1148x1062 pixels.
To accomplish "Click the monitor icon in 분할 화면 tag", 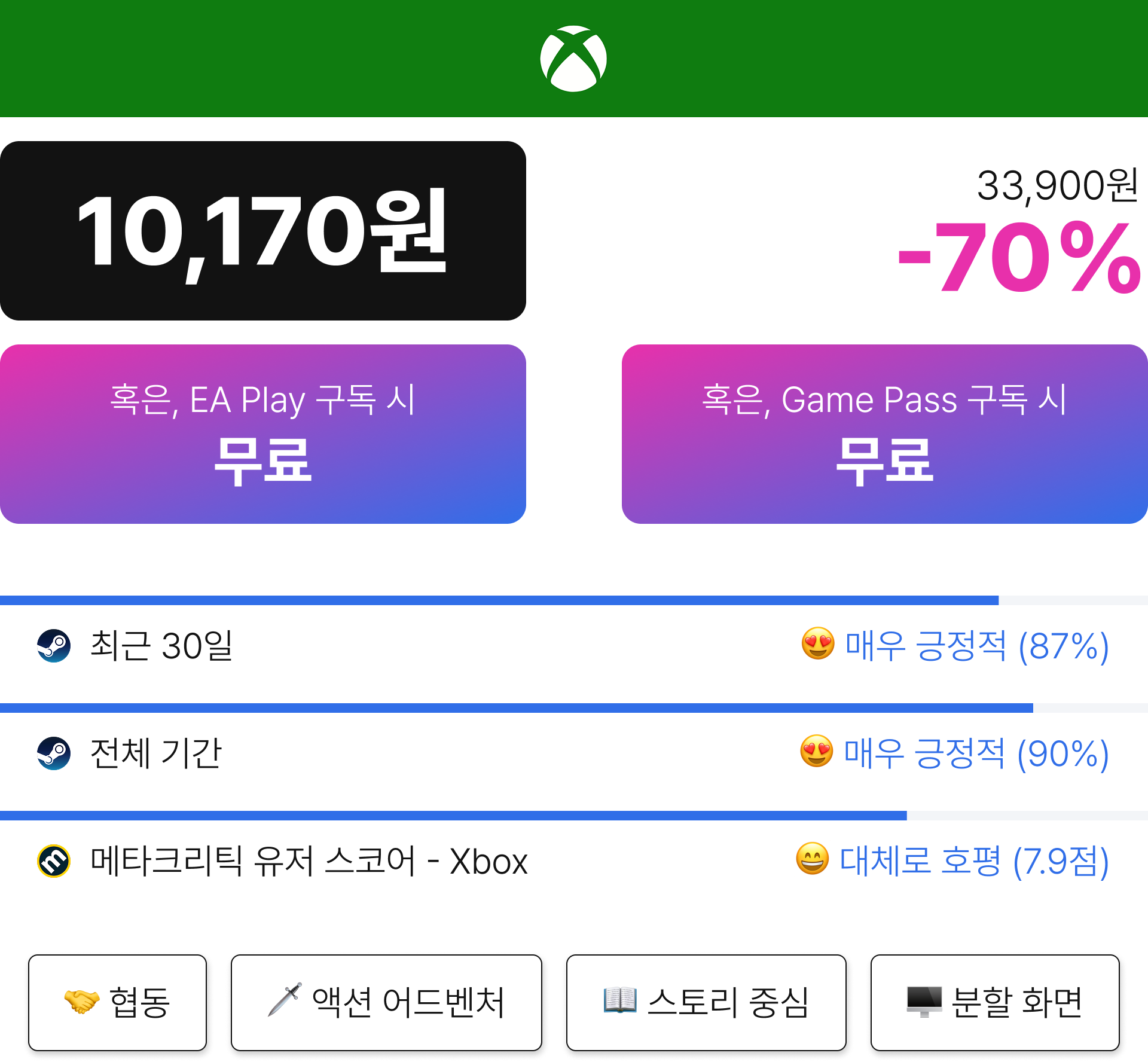I will (x=924, y=1002).
